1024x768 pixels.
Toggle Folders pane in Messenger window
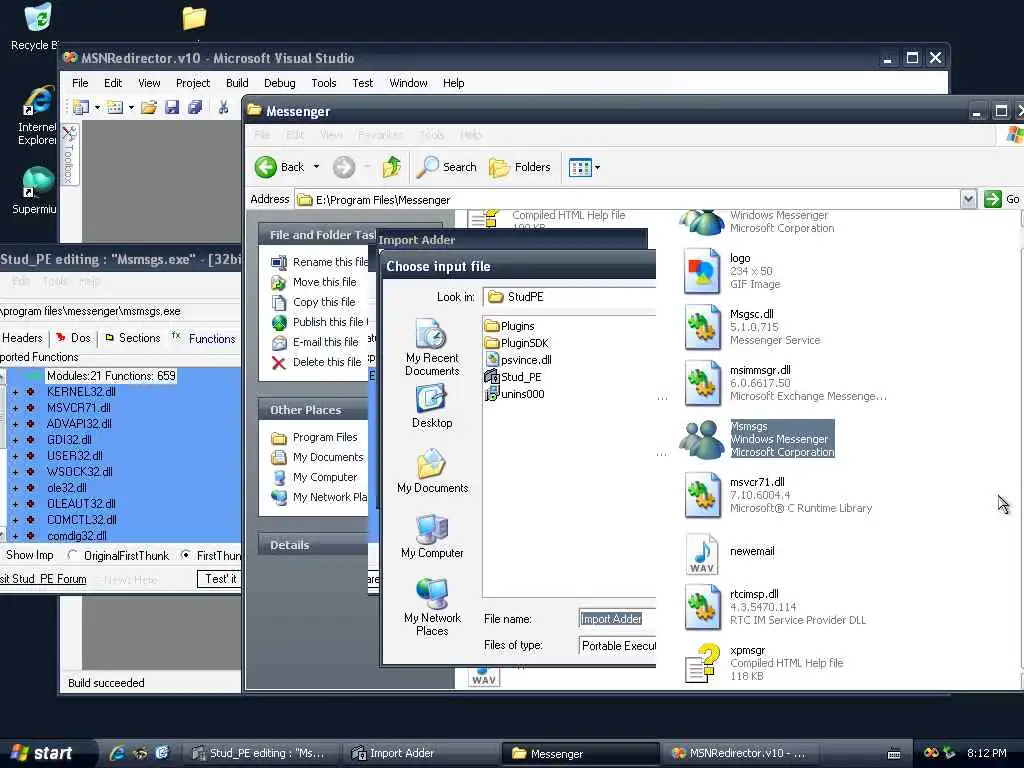point(520,167)
